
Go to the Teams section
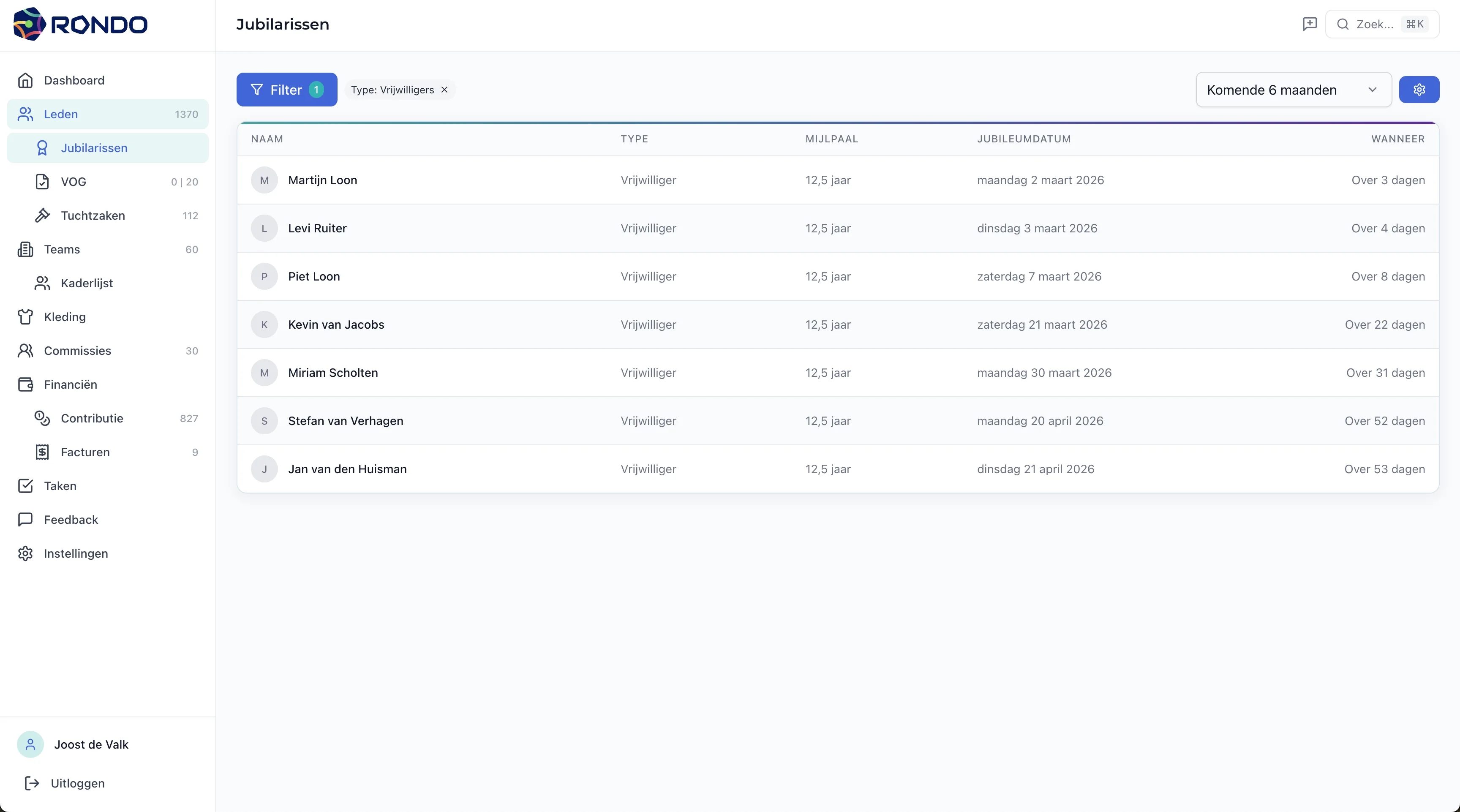tap(62, 249)
